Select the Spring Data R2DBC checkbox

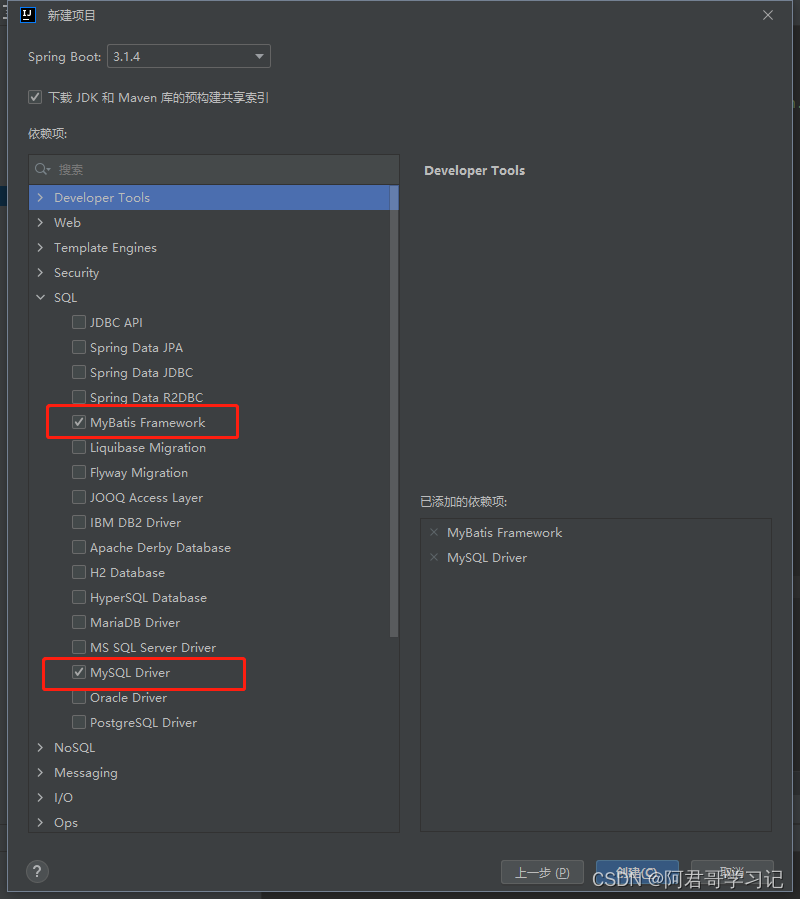(79, 397)
